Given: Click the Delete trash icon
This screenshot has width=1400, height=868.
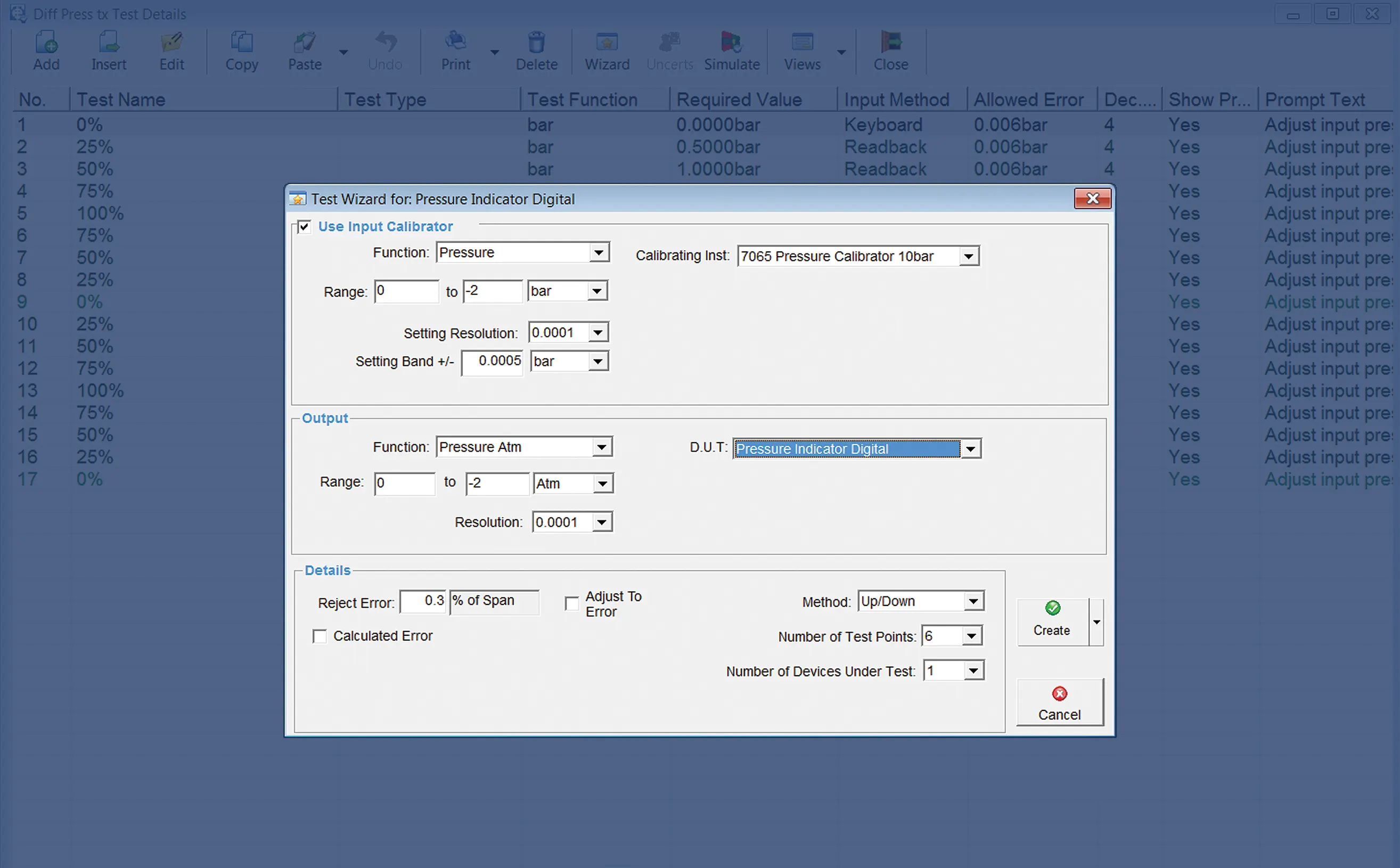Looking at the screenshot, I should (536, 43).
